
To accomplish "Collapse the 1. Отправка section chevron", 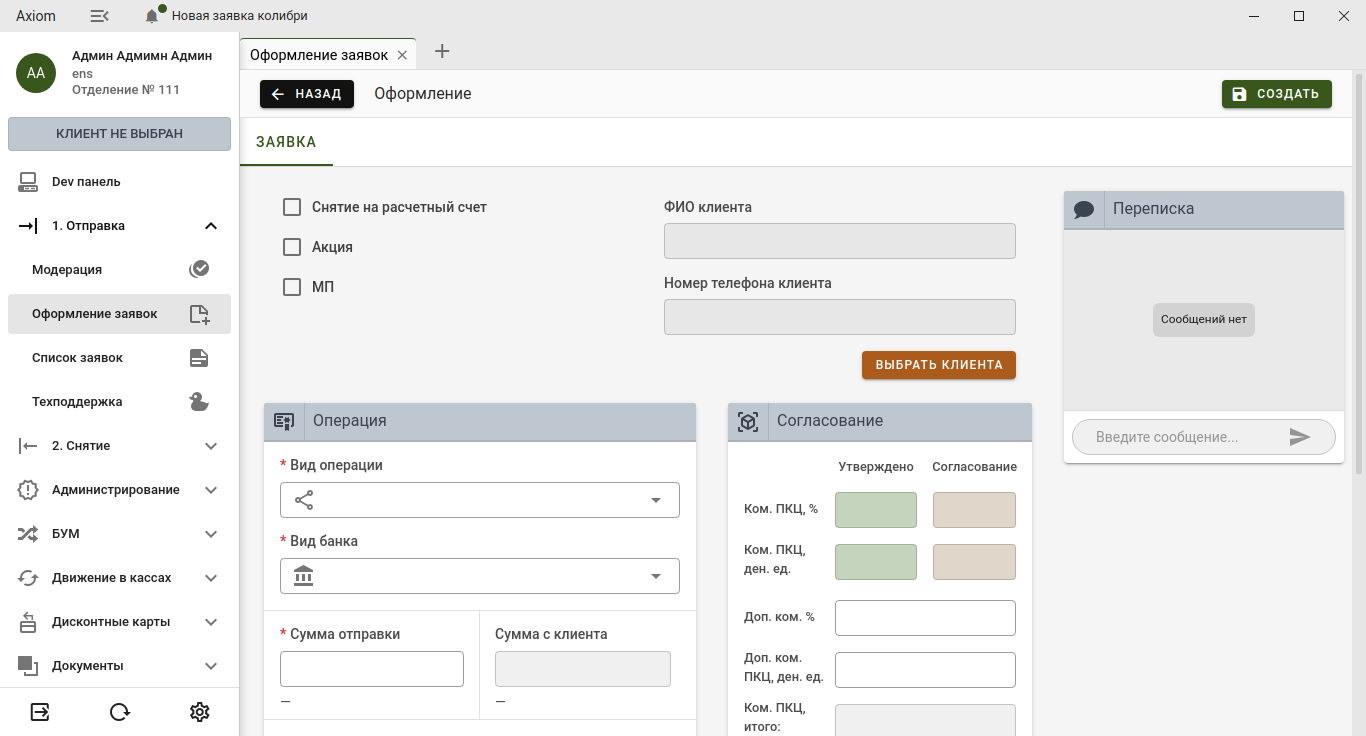I will 211,226.
